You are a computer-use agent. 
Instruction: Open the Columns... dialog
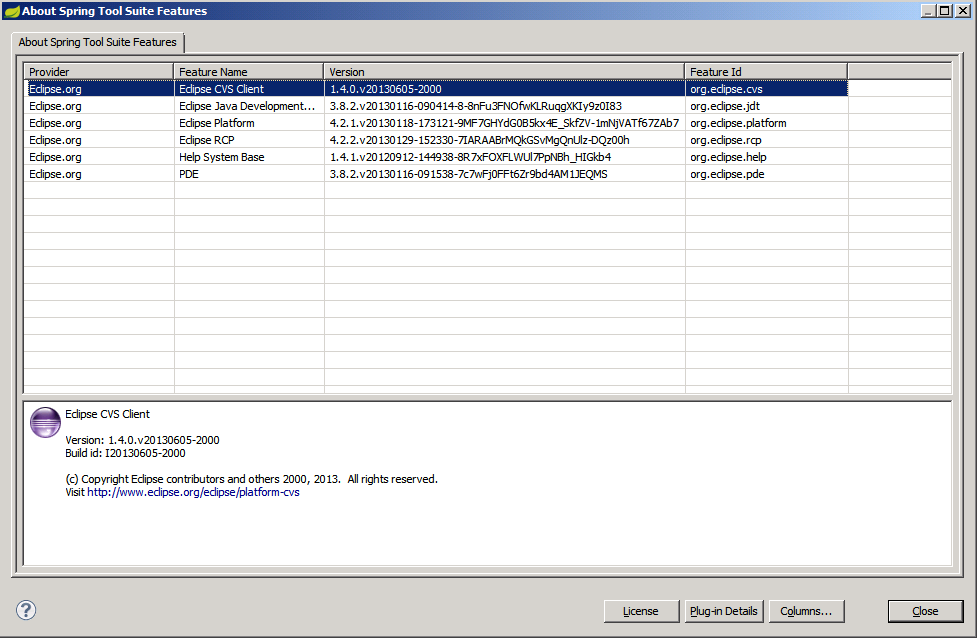click(x=806, y=611)
